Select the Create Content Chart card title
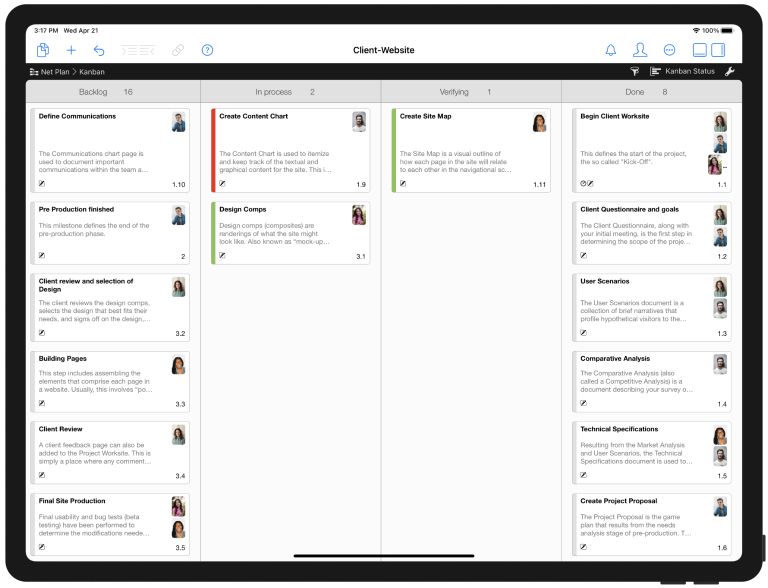The height and width of the screenshot is (588, 768). (254, 116)
